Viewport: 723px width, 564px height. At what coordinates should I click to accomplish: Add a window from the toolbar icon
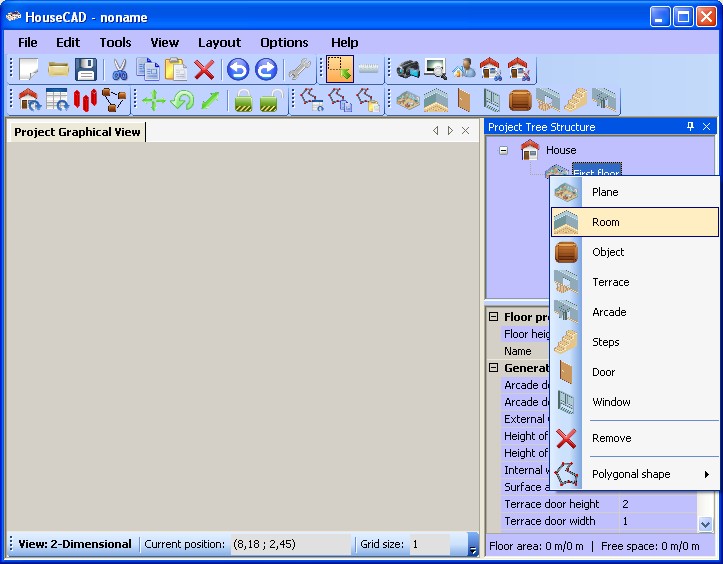click(492, 100)
